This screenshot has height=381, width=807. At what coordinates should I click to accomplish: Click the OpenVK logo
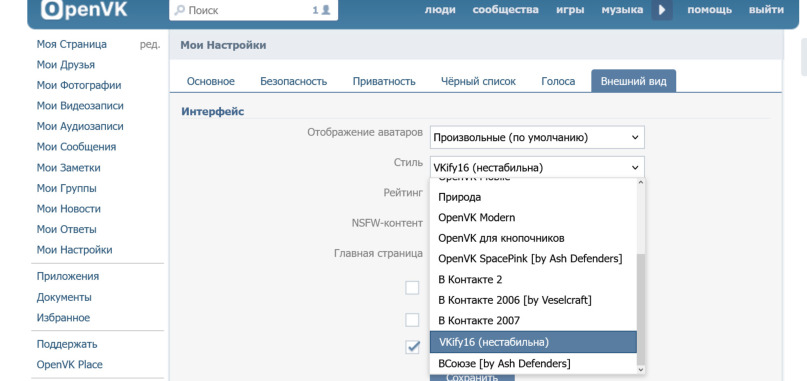point(84,9)
